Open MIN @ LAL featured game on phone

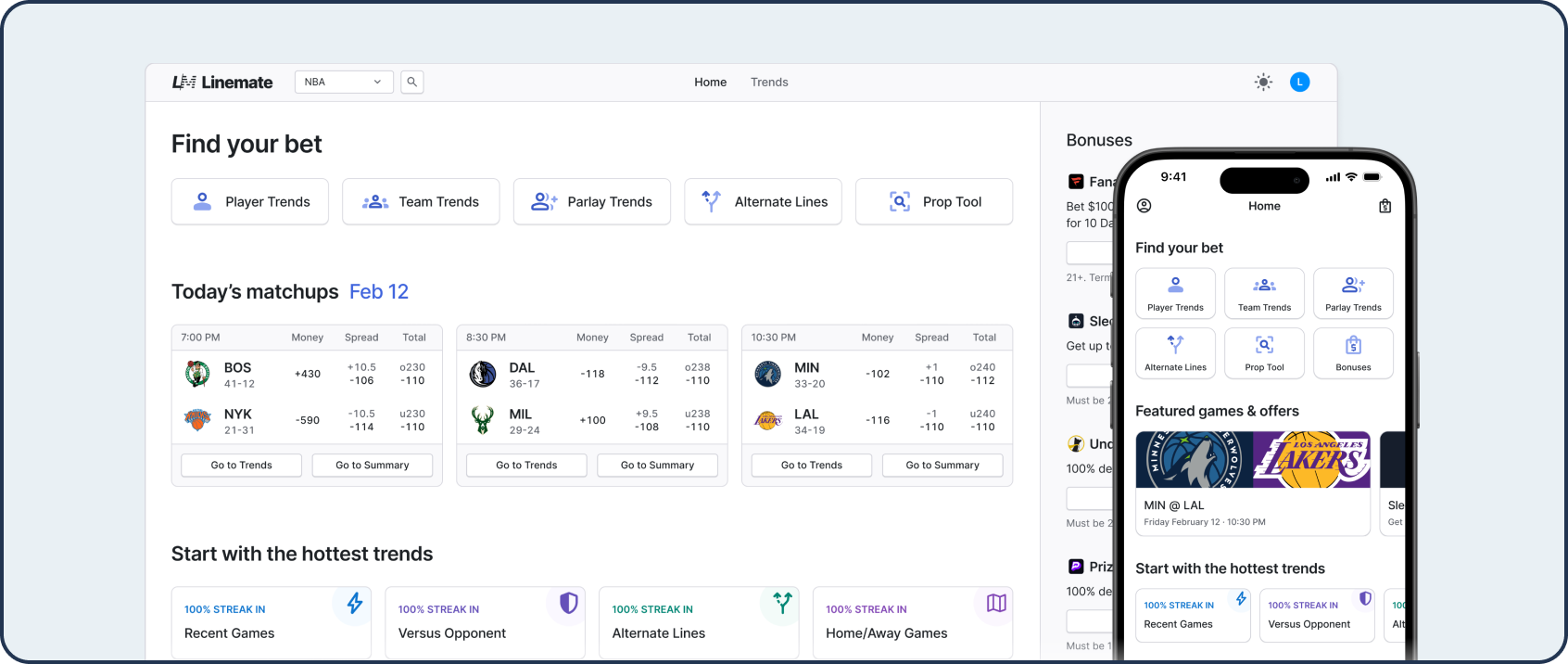(1253, 483)
